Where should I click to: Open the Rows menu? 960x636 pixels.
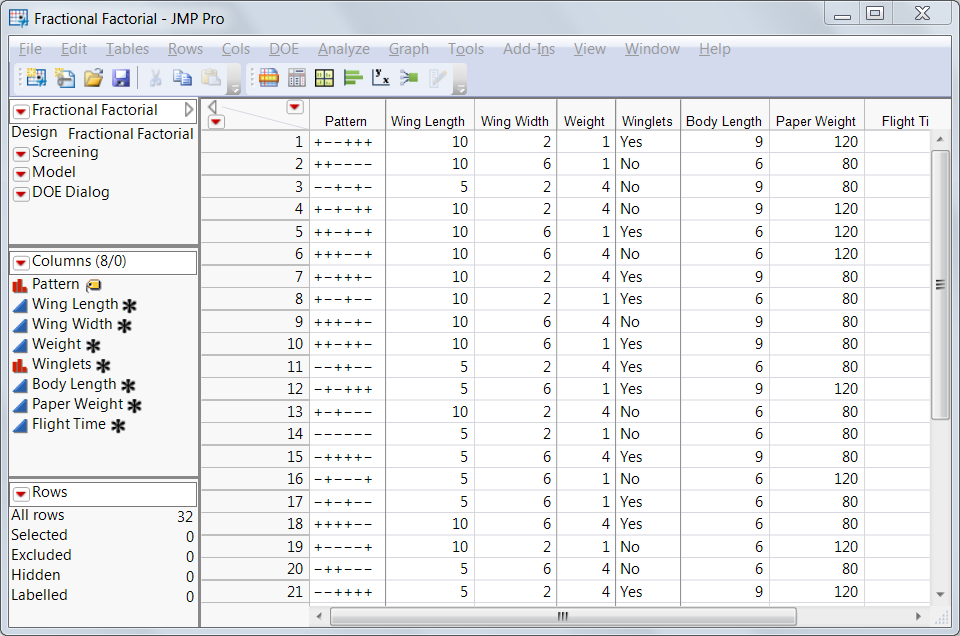coord(186,49)
